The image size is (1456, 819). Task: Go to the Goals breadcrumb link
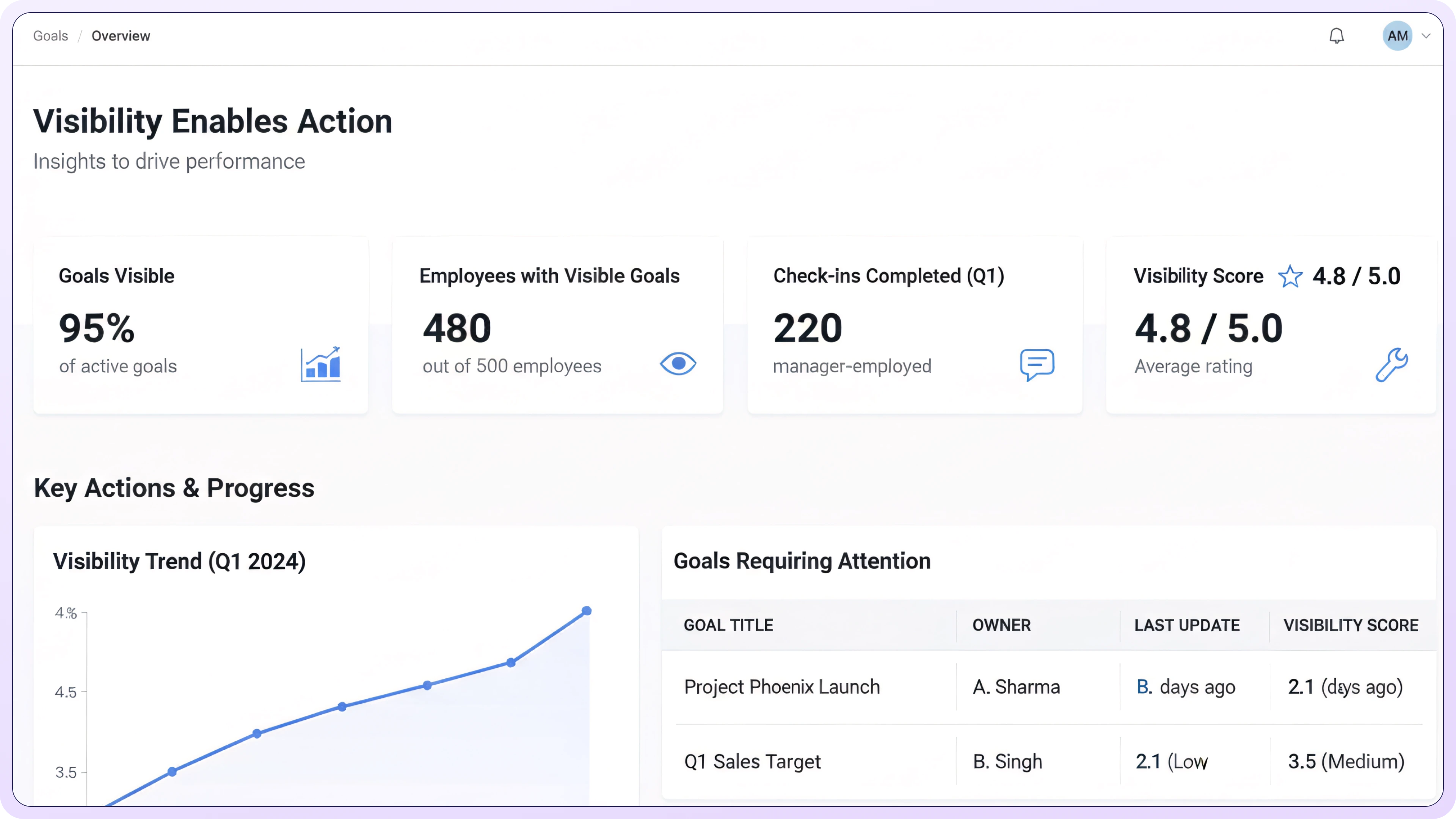[x=50, y=36]
